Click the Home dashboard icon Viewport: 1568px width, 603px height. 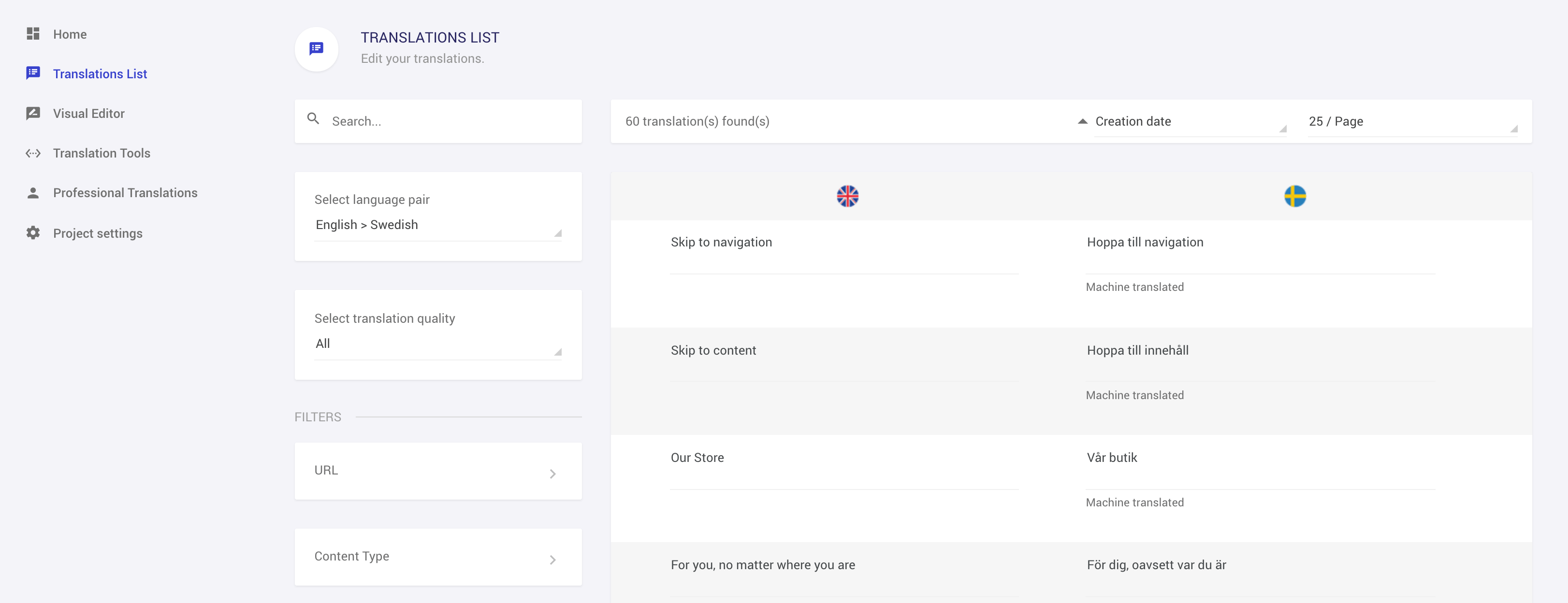click(x=33, y=34)
